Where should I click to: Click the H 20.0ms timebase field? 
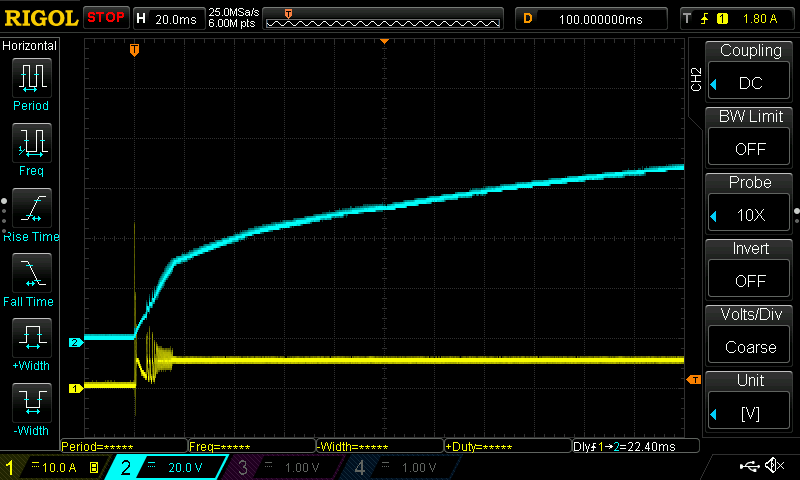pos(169,19)
